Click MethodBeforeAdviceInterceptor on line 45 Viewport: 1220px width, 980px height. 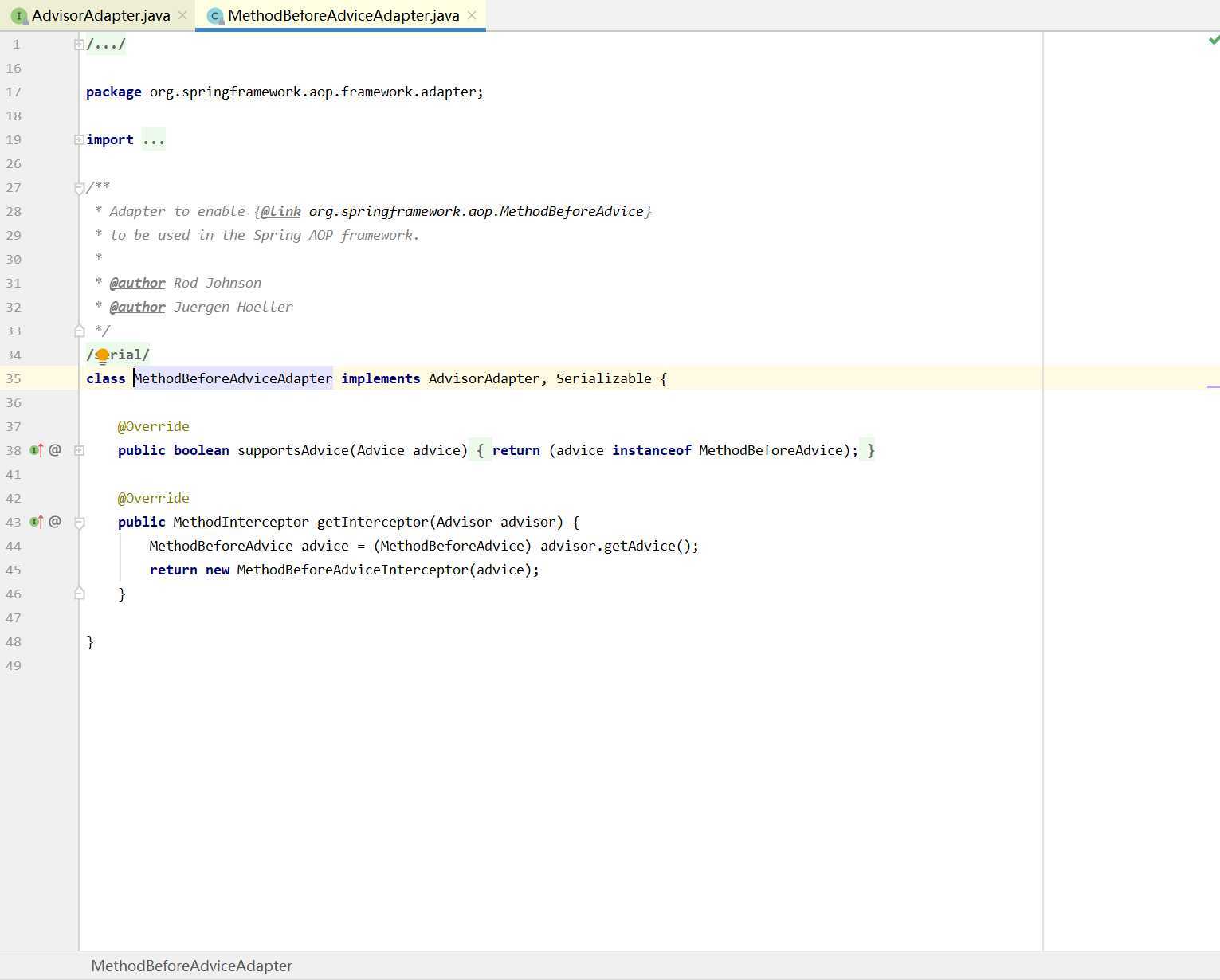(352, 570)
